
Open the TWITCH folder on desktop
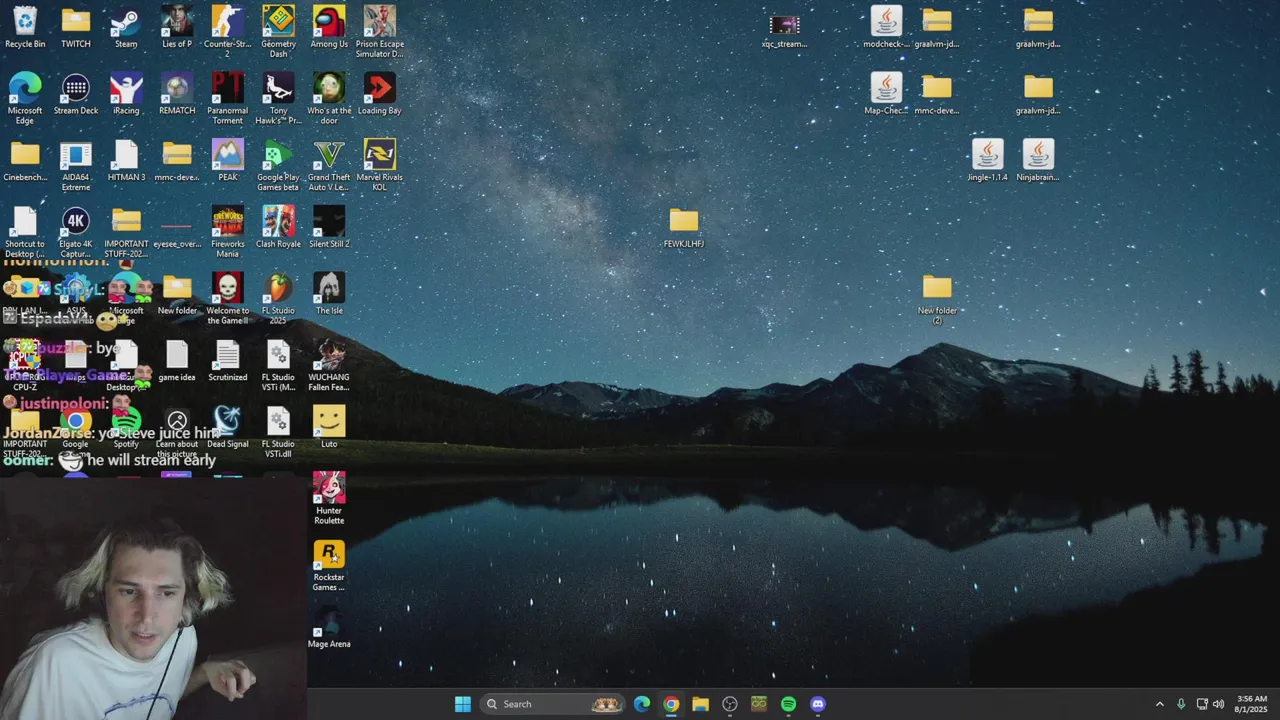pyautogui.click(x=76, y=27)
